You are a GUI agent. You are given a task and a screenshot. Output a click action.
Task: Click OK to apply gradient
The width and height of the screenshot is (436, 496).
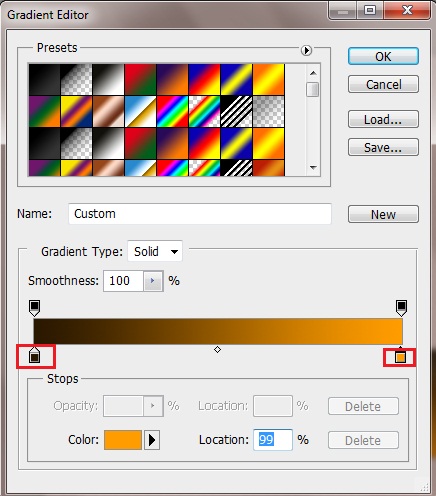[x=383, y=56]
